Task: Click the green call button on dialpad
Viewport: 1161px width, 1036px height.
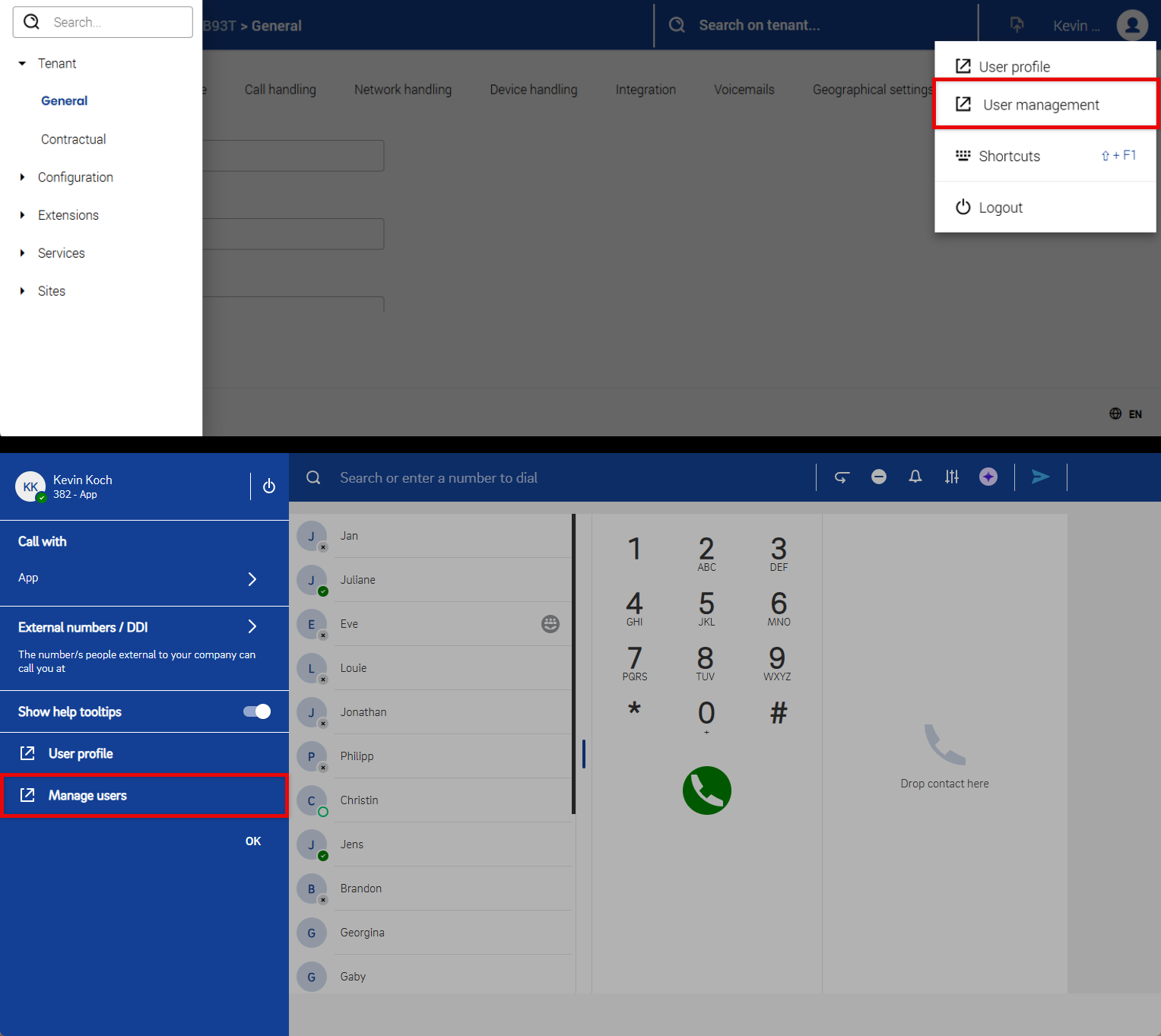Action: (x=706, y=790)
